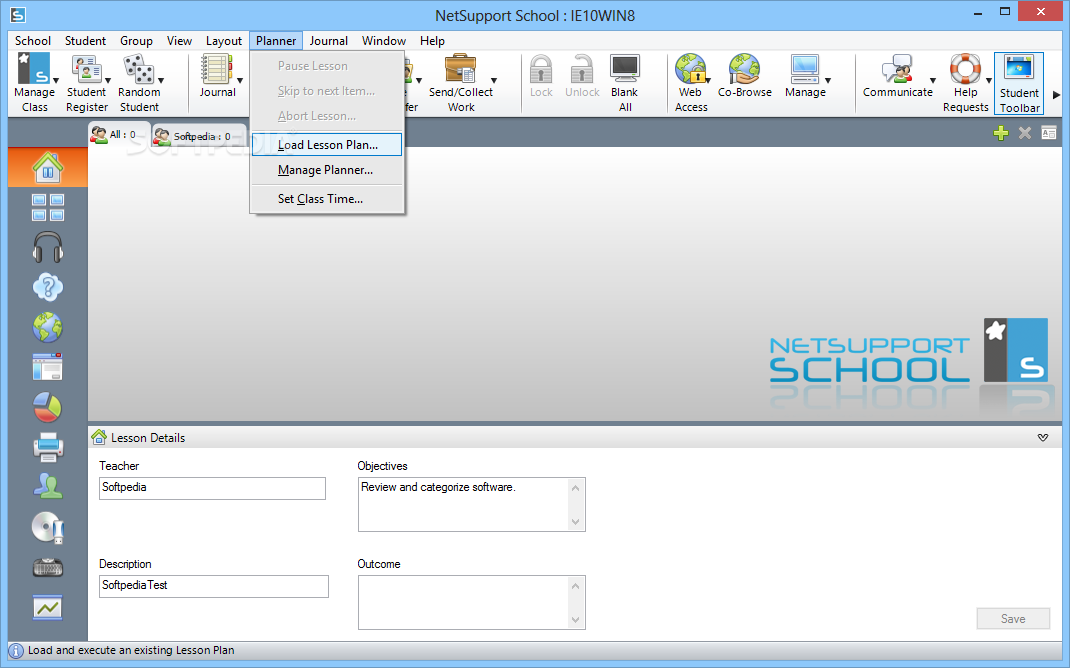This screenshot has height=668, width=1070.
Task: Expand the Student Register dropdown arrow
Action: [x=108, y=81]
